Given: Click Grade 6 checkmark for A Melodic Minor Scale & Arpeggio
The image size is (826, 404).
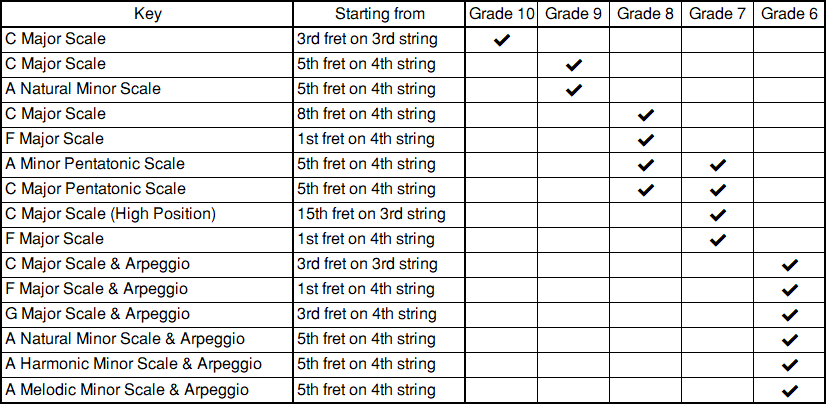Looking at the screenshot, I should [x=790, y=390].
